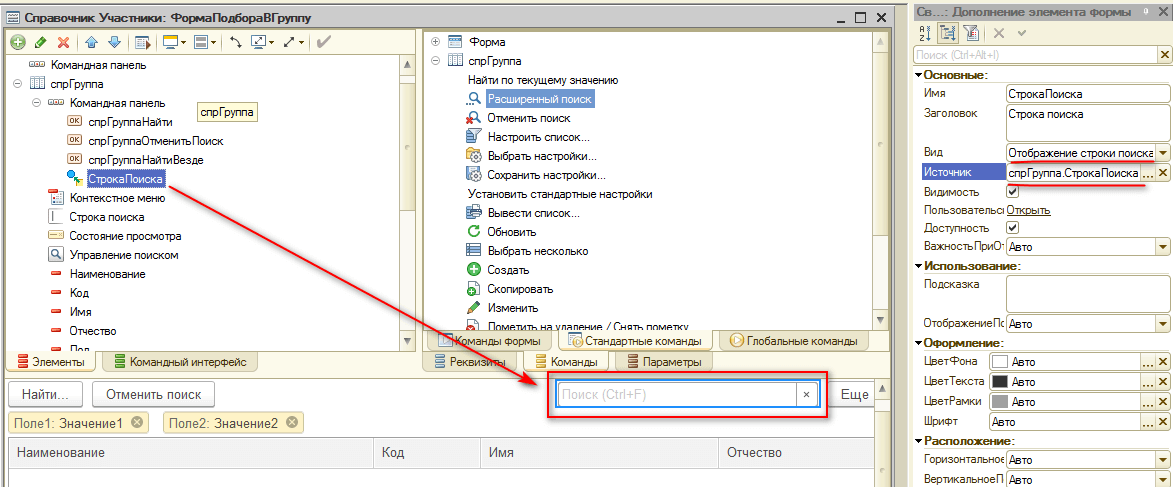
Task: Click the red Delete element icon
Action: click(x=63, y=42)
